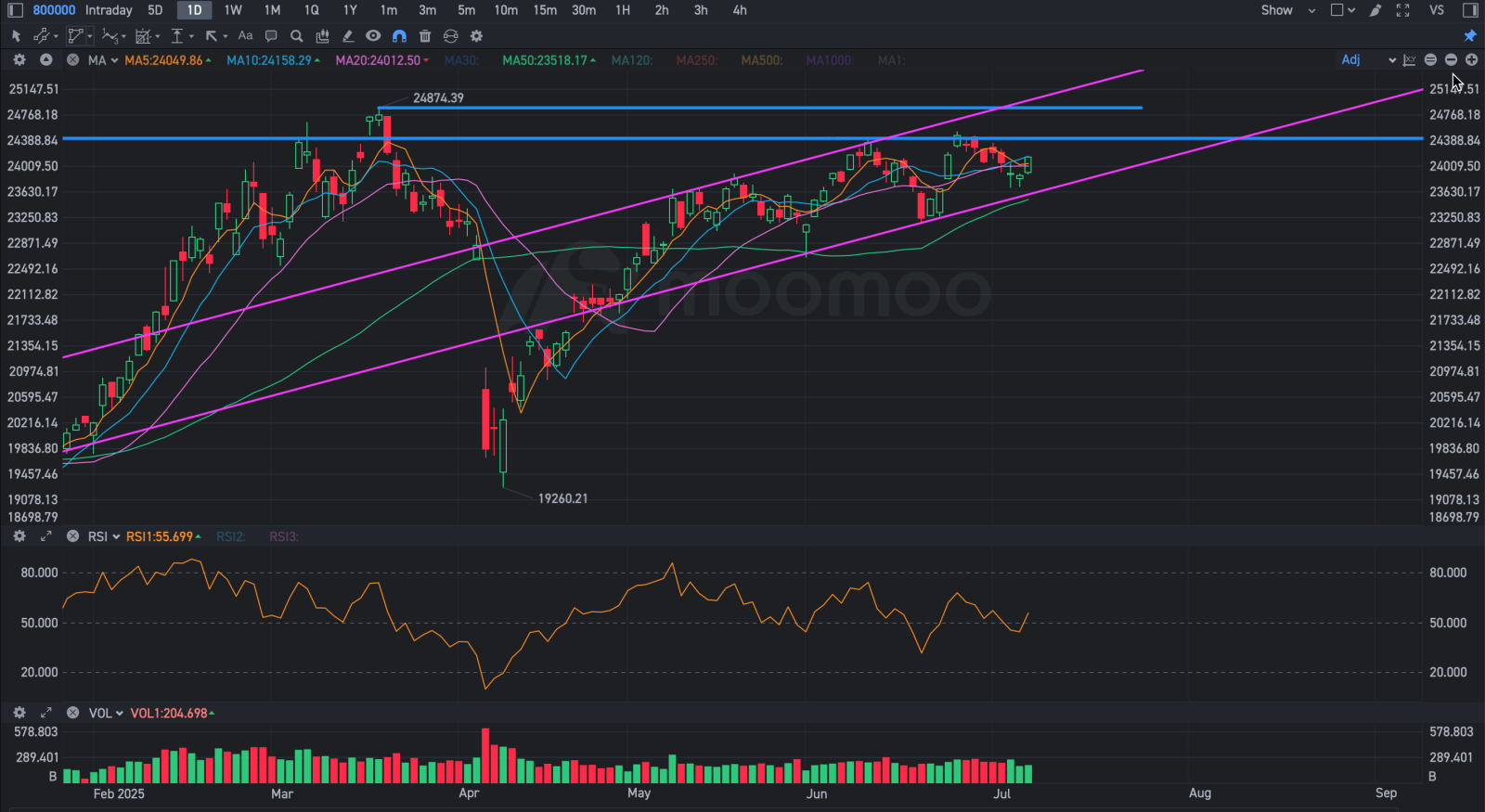Select the cursor arrow tool
Image resolution: width=1485 pixels, height=812 pixels.
point(16,36)
